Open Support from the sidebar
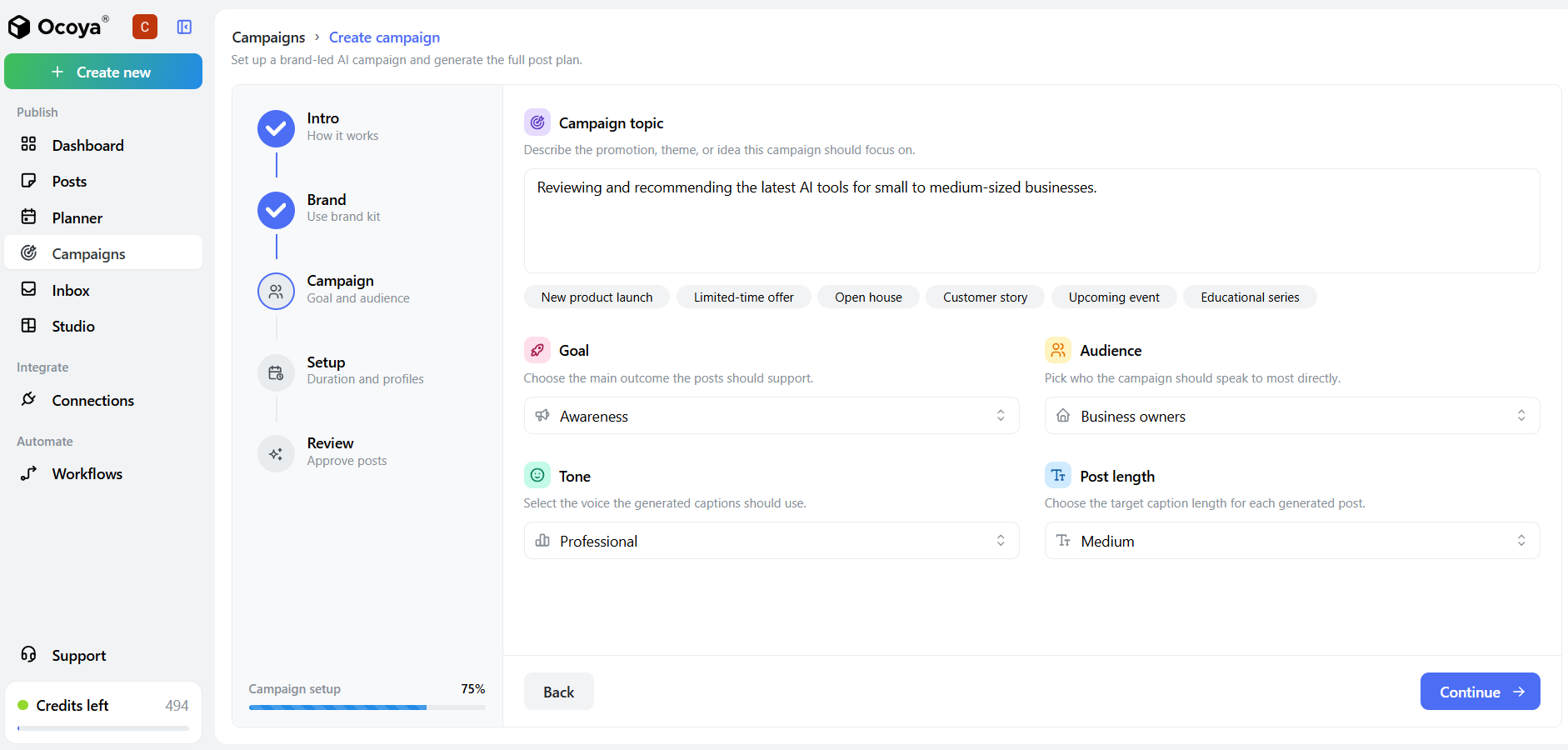This screenshot has width=1568, height=750. [103, 655]
